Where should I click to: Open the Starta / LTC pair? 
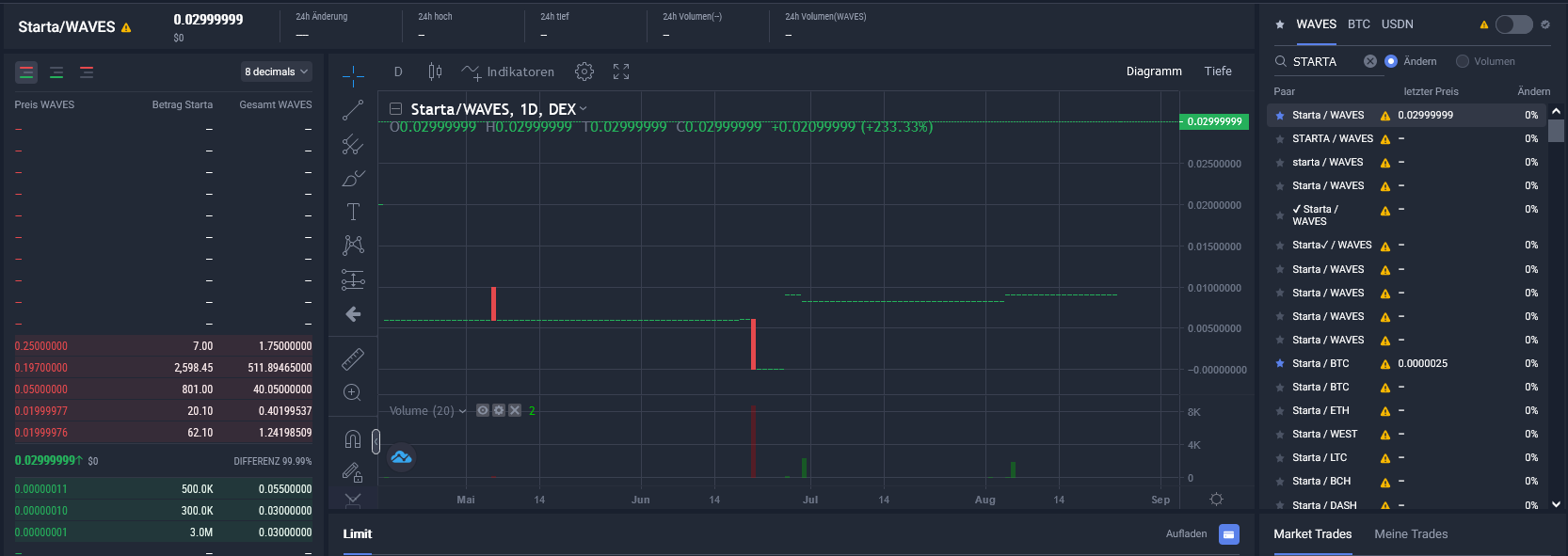tap(1407, 458)
